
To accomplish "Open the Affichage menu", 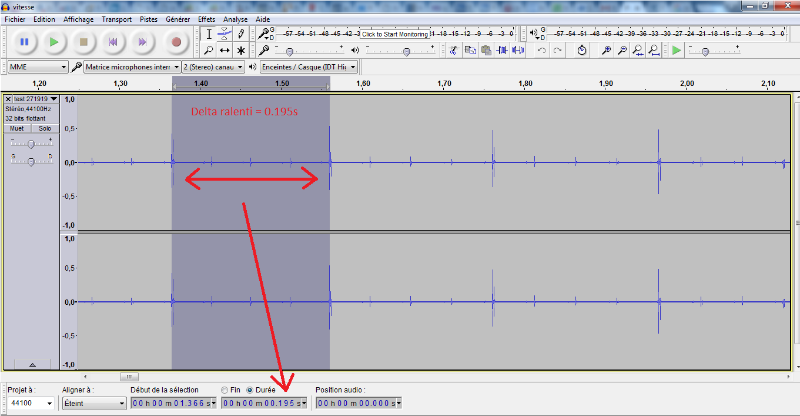I will tap(78, 19).
